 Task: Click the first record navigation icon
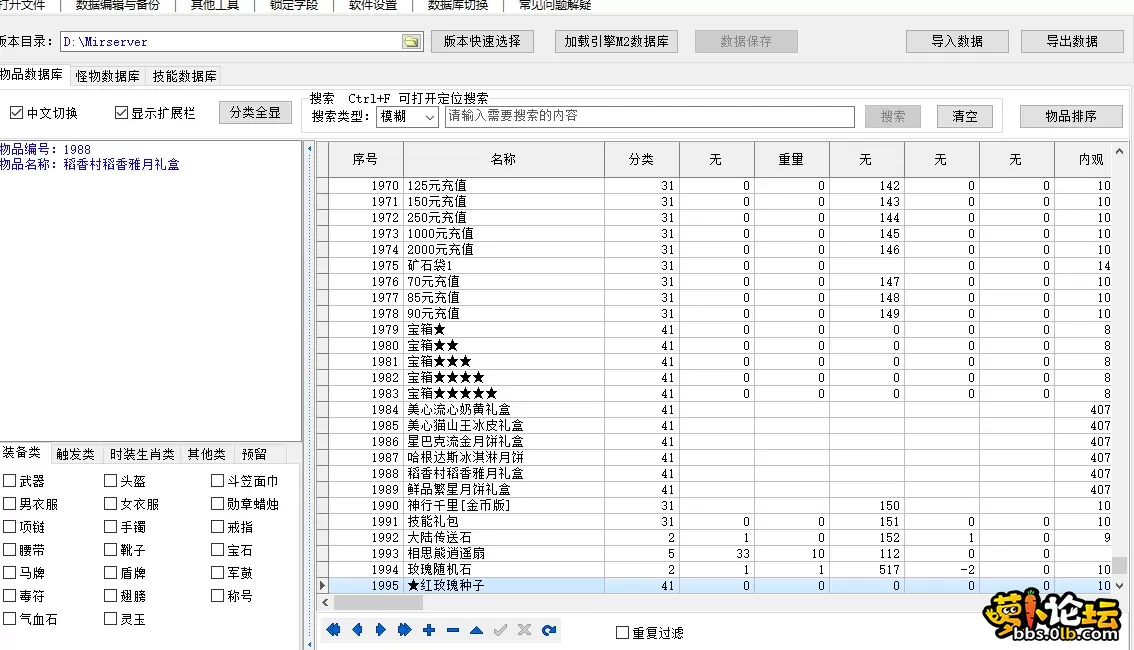(x=333, y=630)
